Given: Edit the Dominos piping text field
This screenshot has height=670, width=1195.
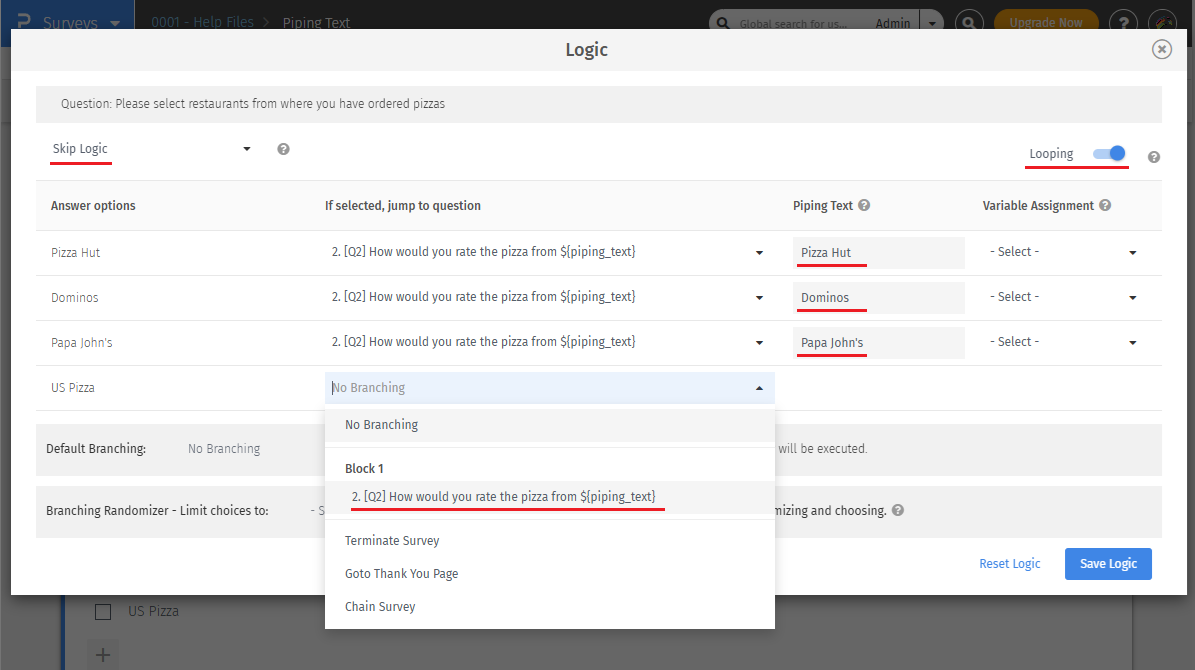Looking at the screenshot, I should [x=879, y=298].
